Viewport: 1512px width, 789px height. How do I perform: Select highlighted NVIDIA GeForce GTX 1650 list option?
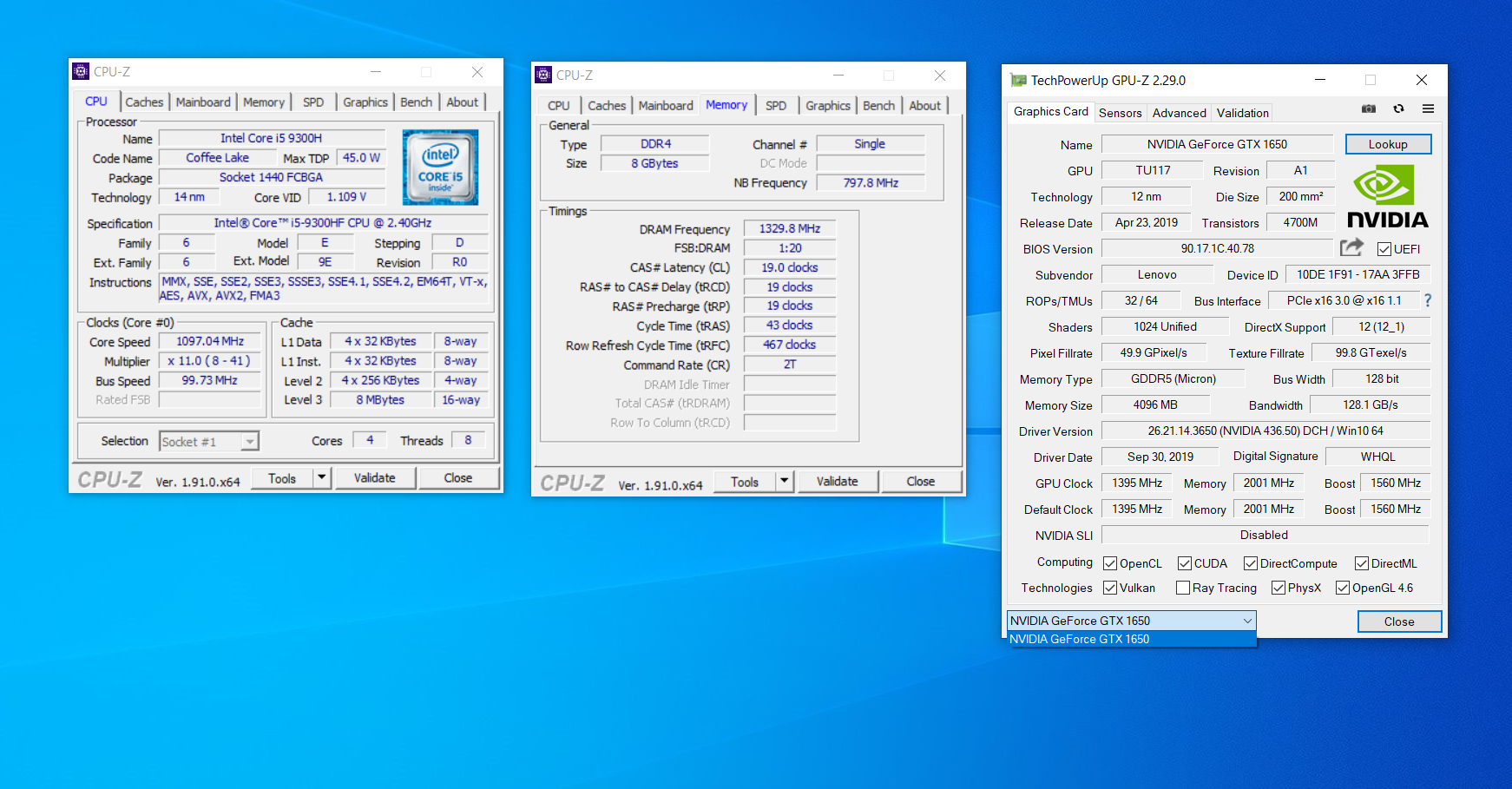pos(1131,639)
